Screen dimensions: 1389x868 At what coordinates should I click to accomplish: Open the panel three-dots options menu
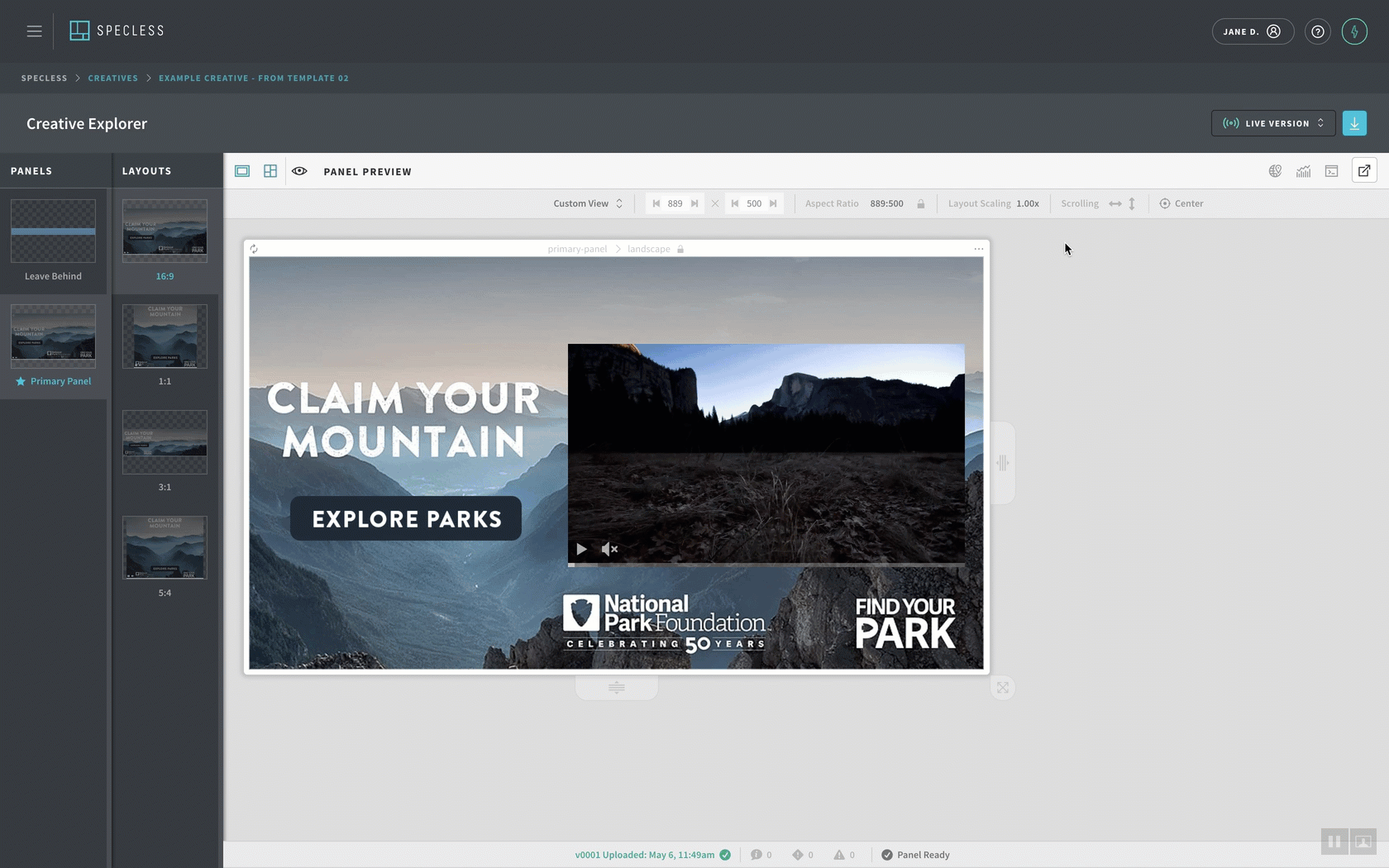pos(979,249)
